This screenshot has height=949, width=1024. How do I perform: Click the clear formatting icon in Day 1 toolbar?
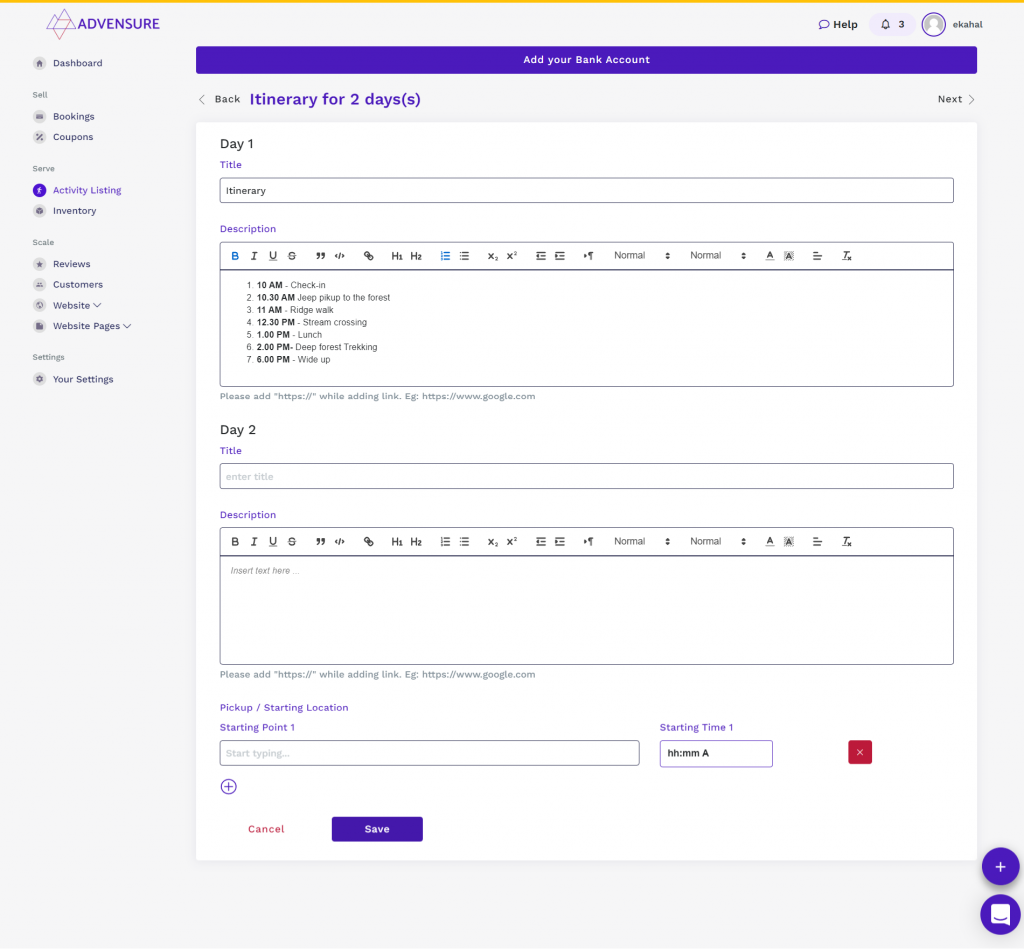pos(846,255)
